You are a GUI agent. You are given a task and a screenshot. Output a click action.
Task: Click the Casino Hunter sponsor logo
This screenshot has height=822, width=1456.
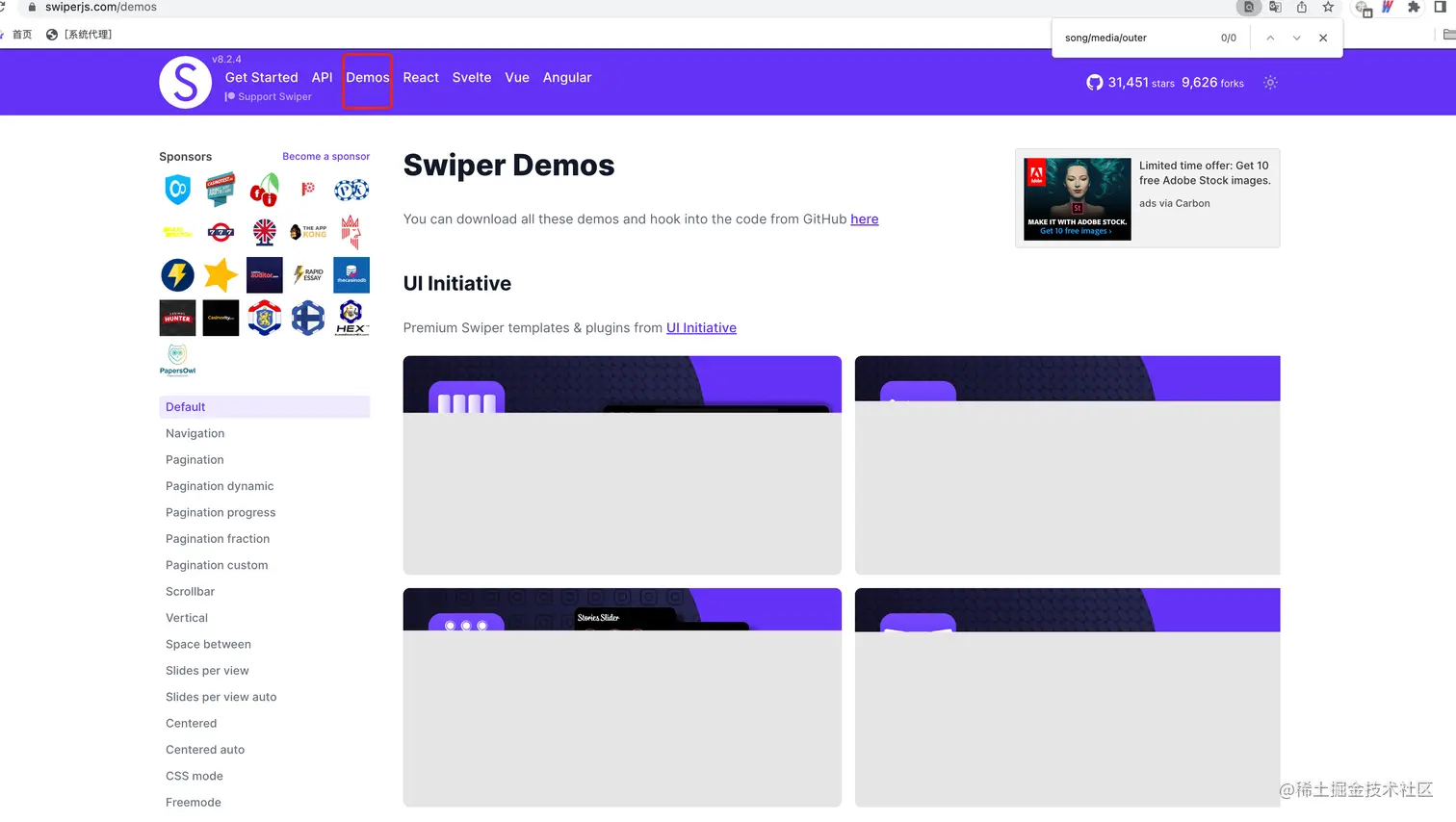(177, 318)
